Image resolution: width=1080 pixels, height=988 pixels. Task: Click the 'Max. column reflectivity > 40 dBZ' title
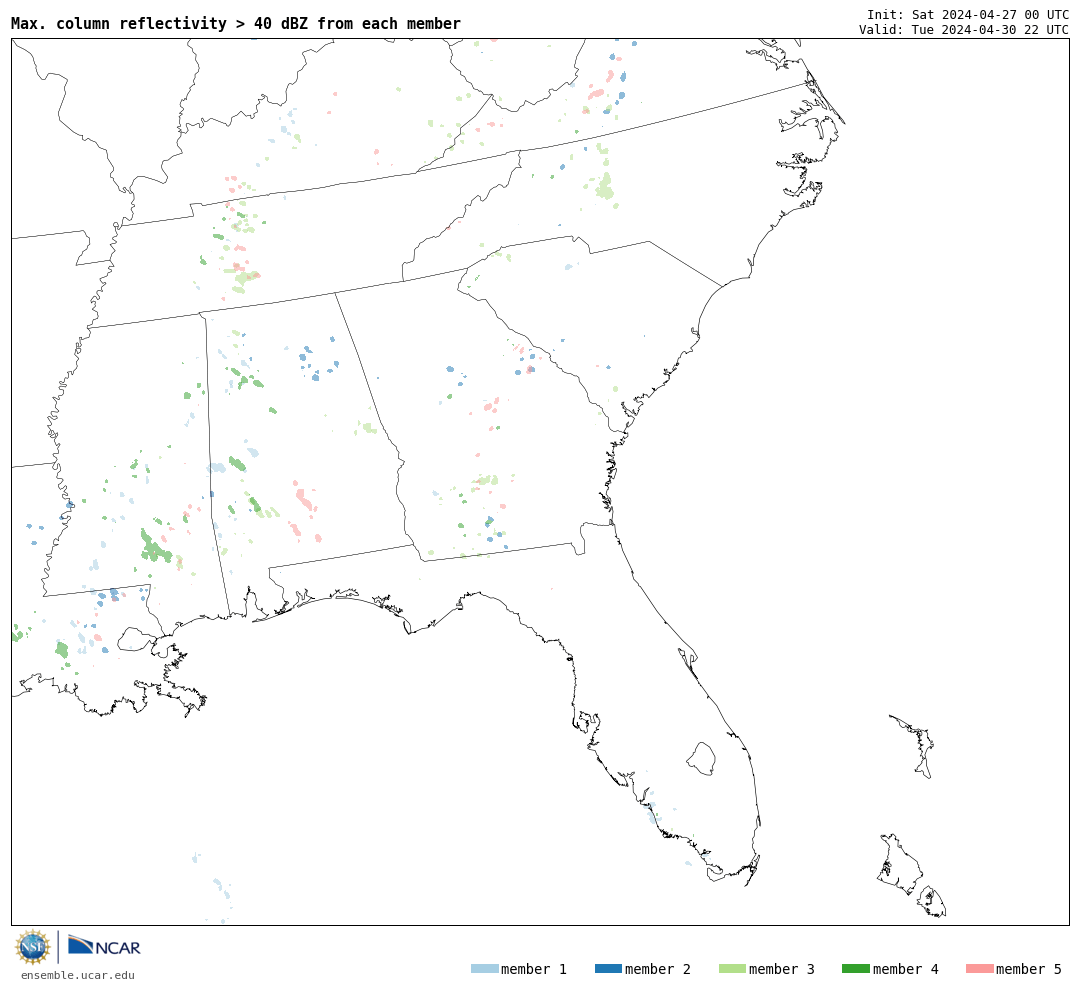click(x=236, y=23)
